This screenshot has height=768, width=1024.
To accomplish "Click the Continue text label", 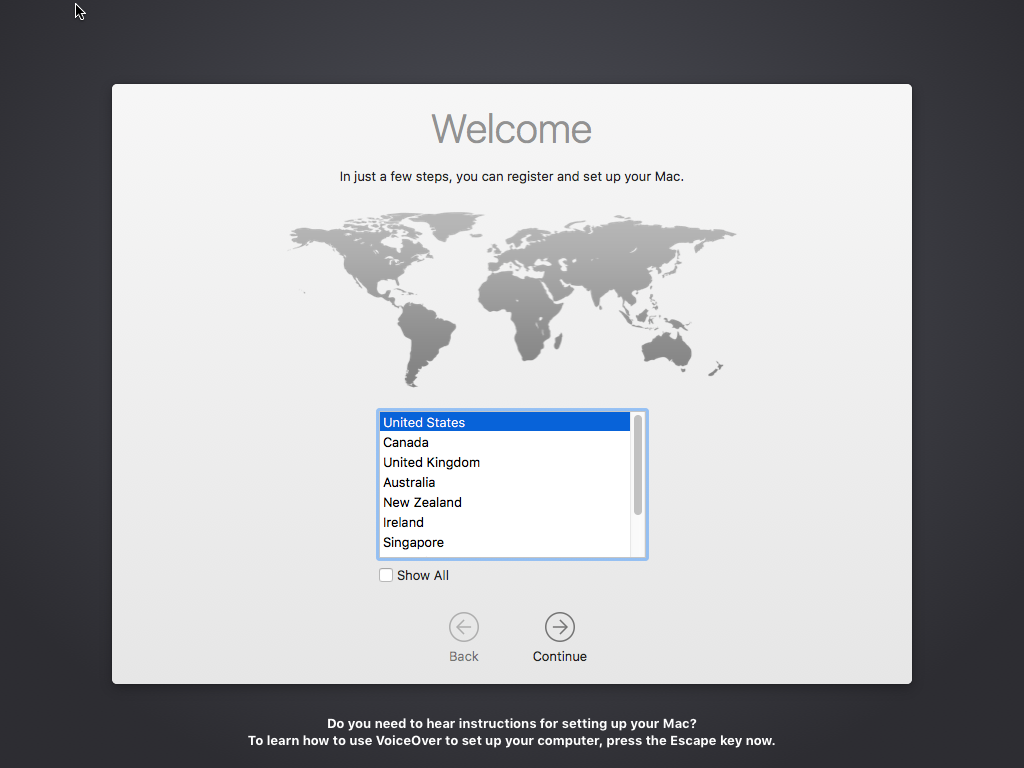I will click(560, 657).
